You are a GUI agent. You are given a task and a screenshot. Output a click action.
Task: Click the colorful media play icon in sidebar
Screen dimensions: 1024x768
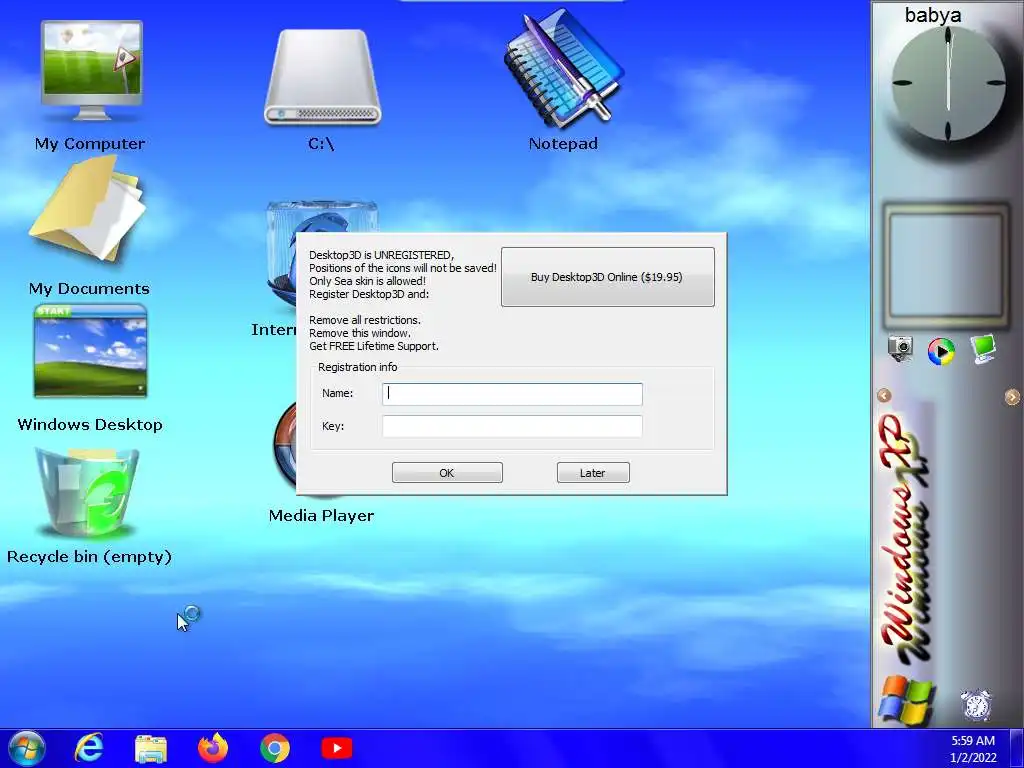point(941,351)
